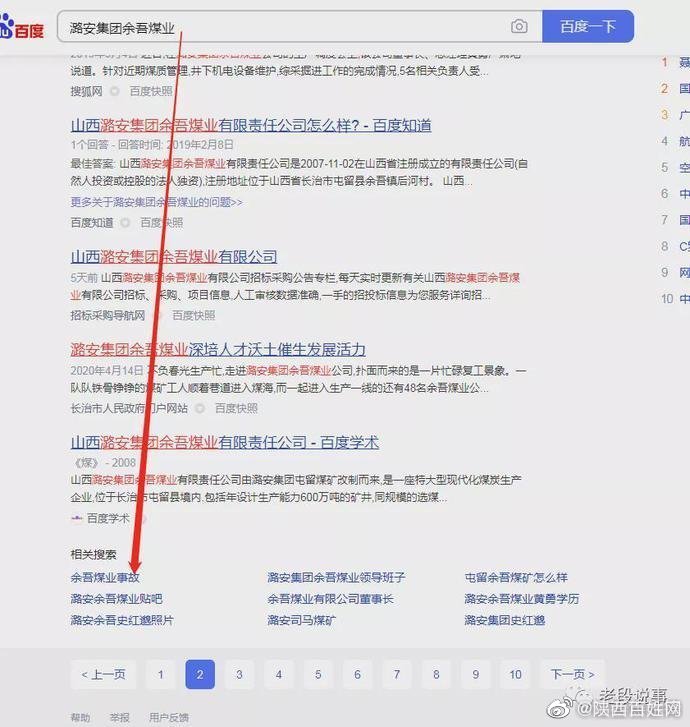Screen dimensions: 690x727
Task: Go to results page 9
Action: [x=476, y=674]
